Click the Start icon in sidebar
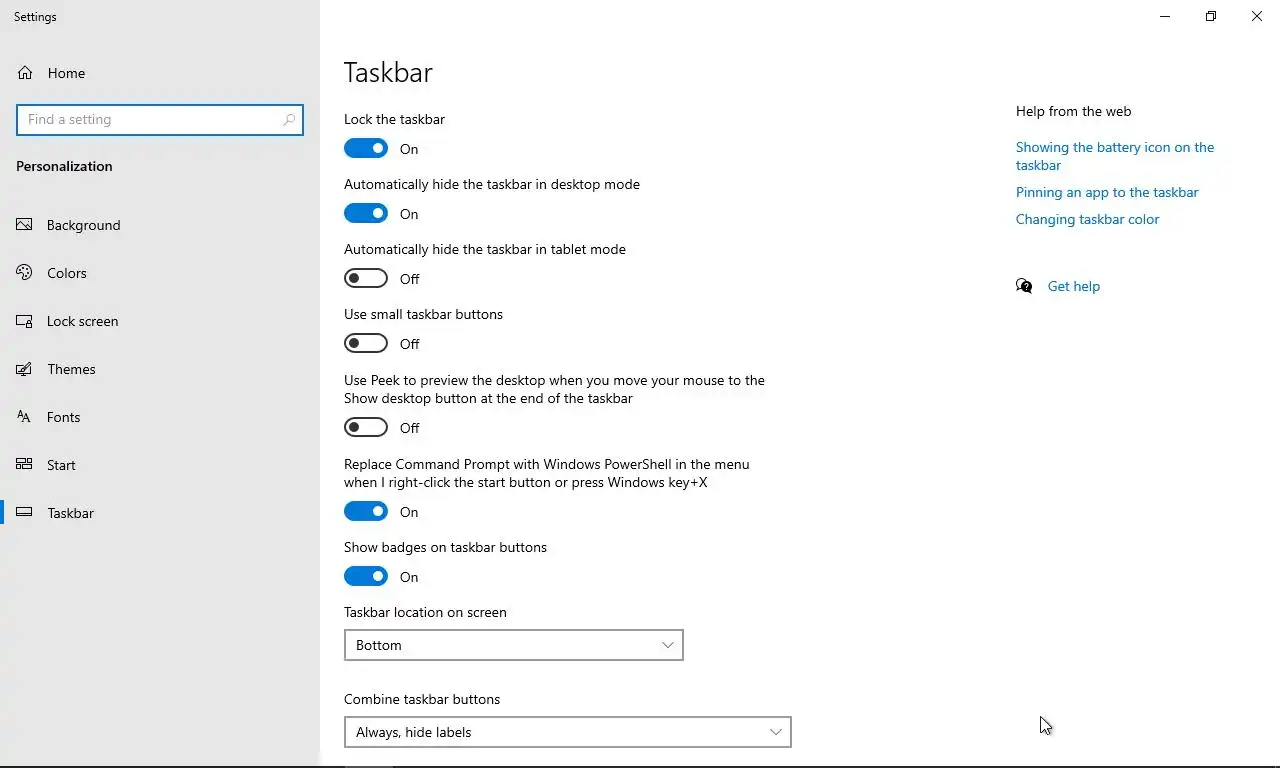 tap(25, 465)
